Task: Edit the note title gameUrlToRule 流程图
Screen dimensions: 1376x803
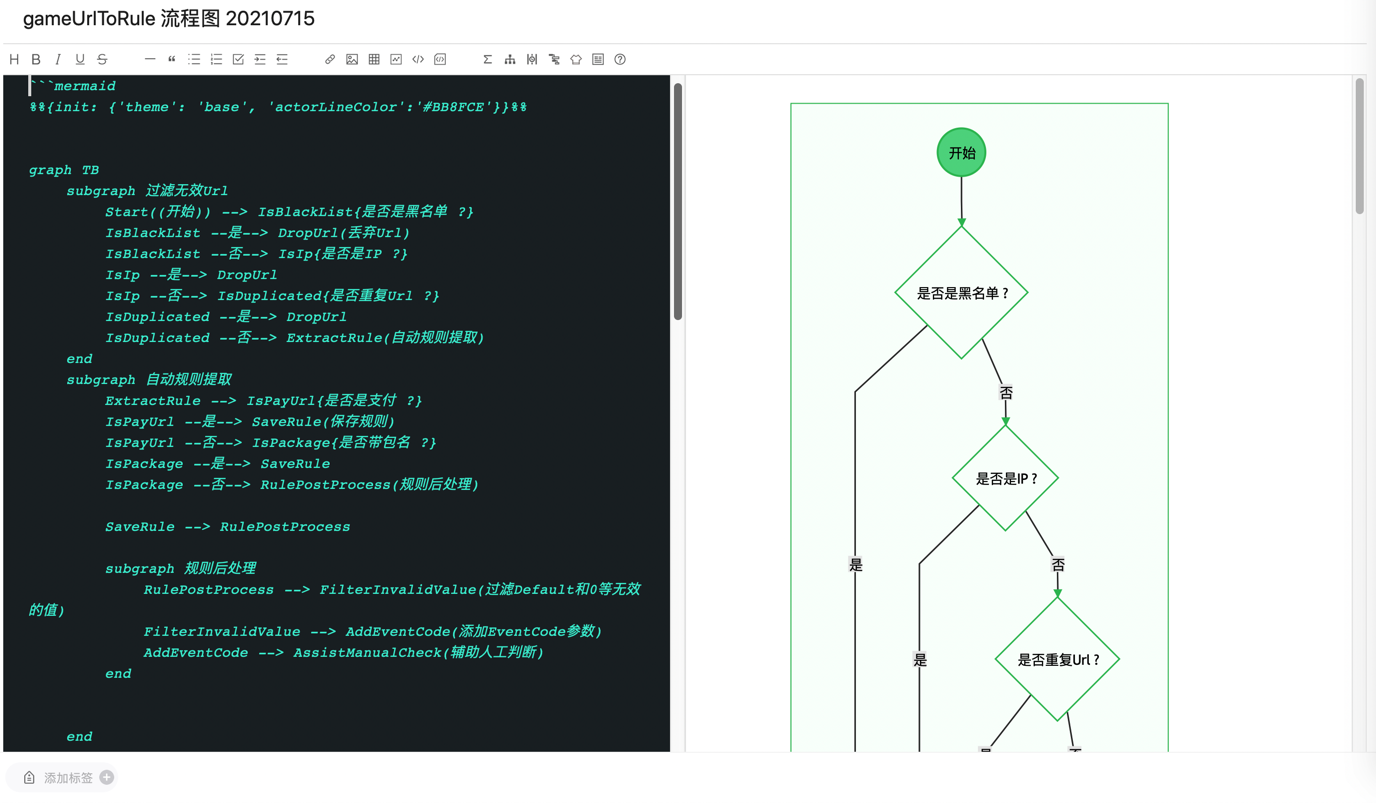Action: click(169, 19)
